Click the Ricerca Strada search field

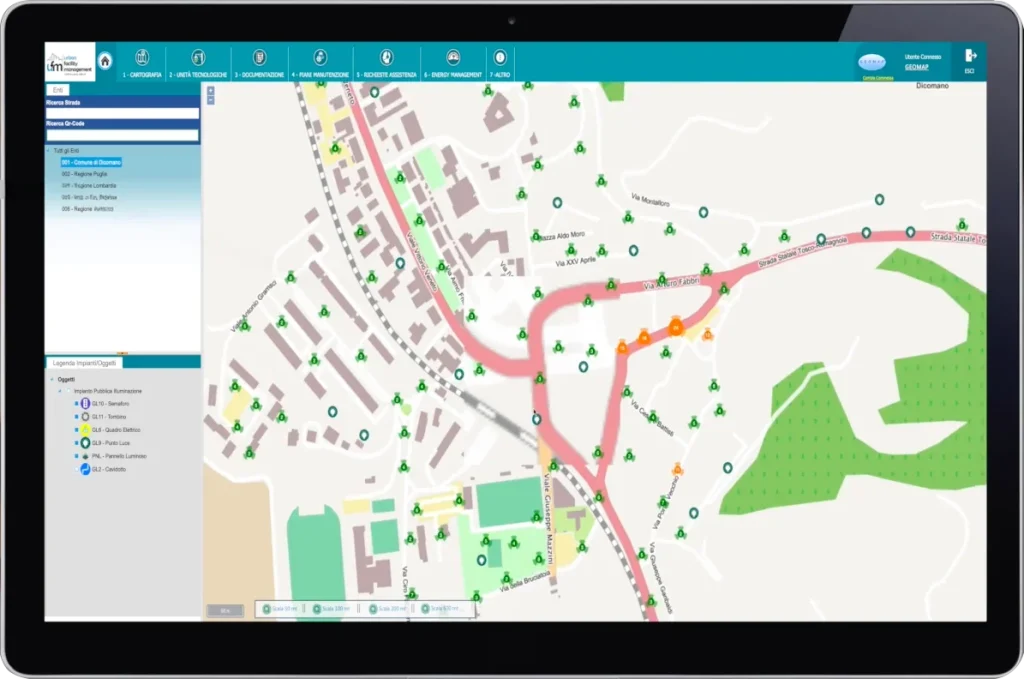(122, 113)
